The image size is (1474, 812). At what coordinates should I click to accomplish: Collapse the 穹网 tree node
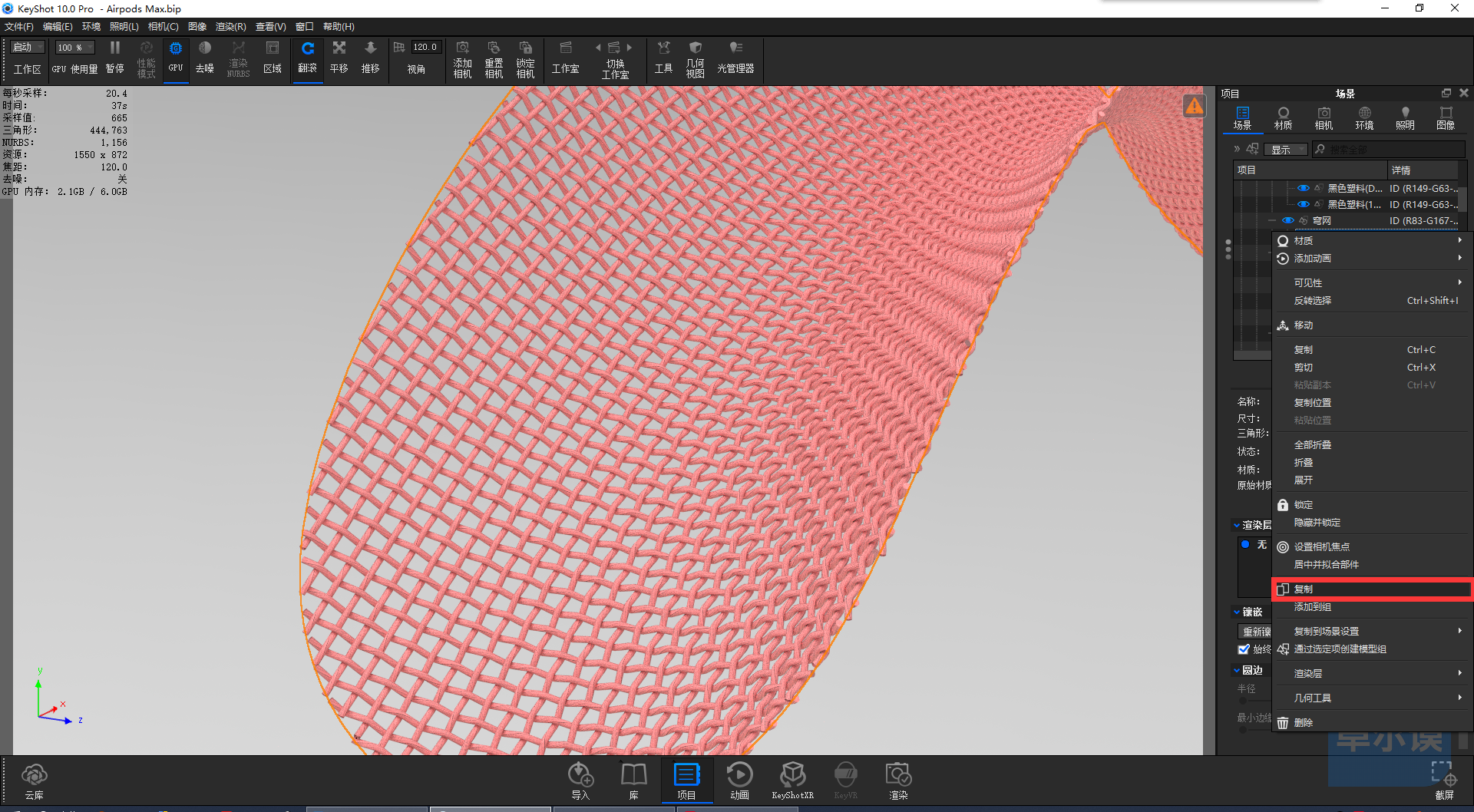point(1273,220)
